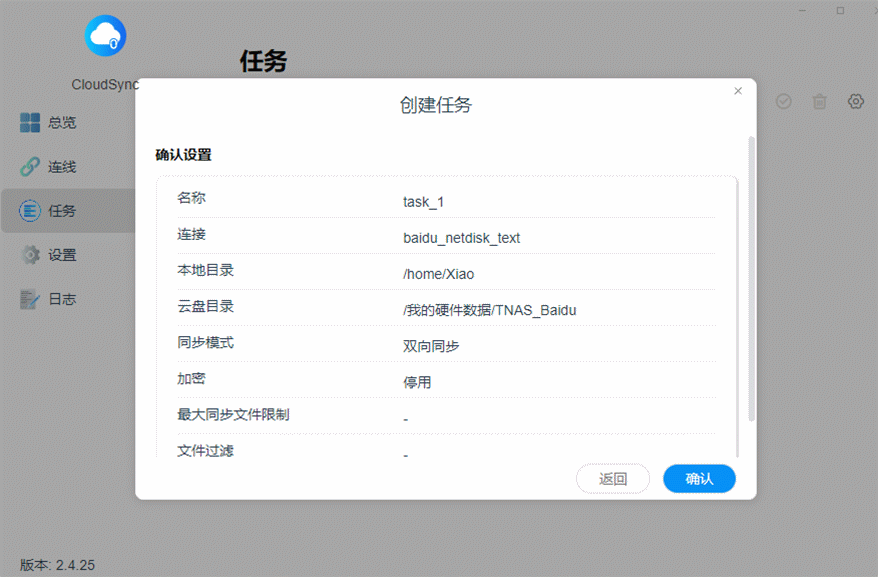Click the task name value task_1

click(x=423, y=202)
